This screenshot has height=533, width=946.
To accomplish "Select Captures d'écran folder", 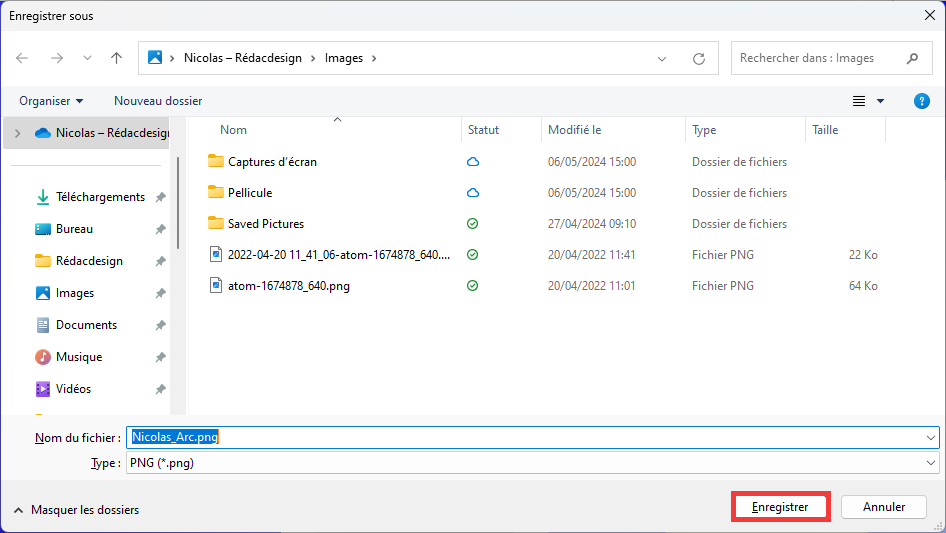I will [x=272, y=162].
